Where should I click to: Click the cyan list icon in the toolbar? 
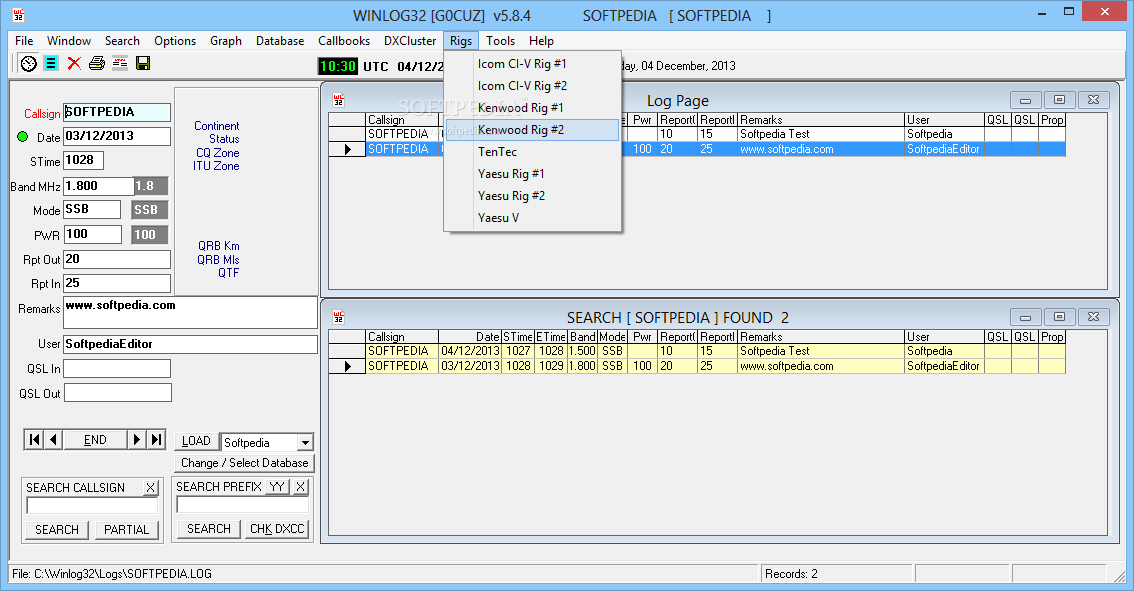point(51,64)
